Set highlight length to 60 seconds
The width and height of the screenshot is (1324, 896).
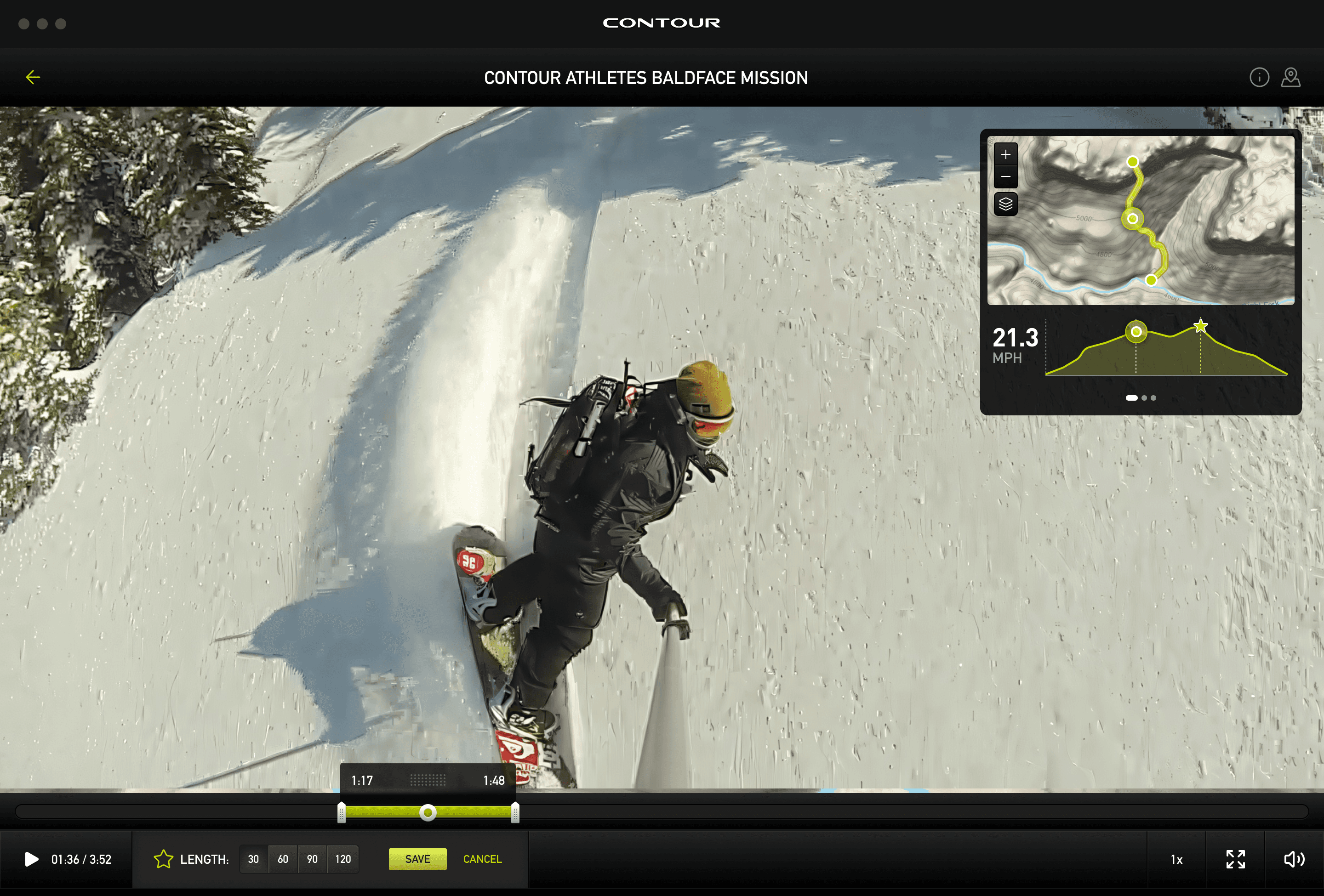pyautogui.click(x=283, y=859)
